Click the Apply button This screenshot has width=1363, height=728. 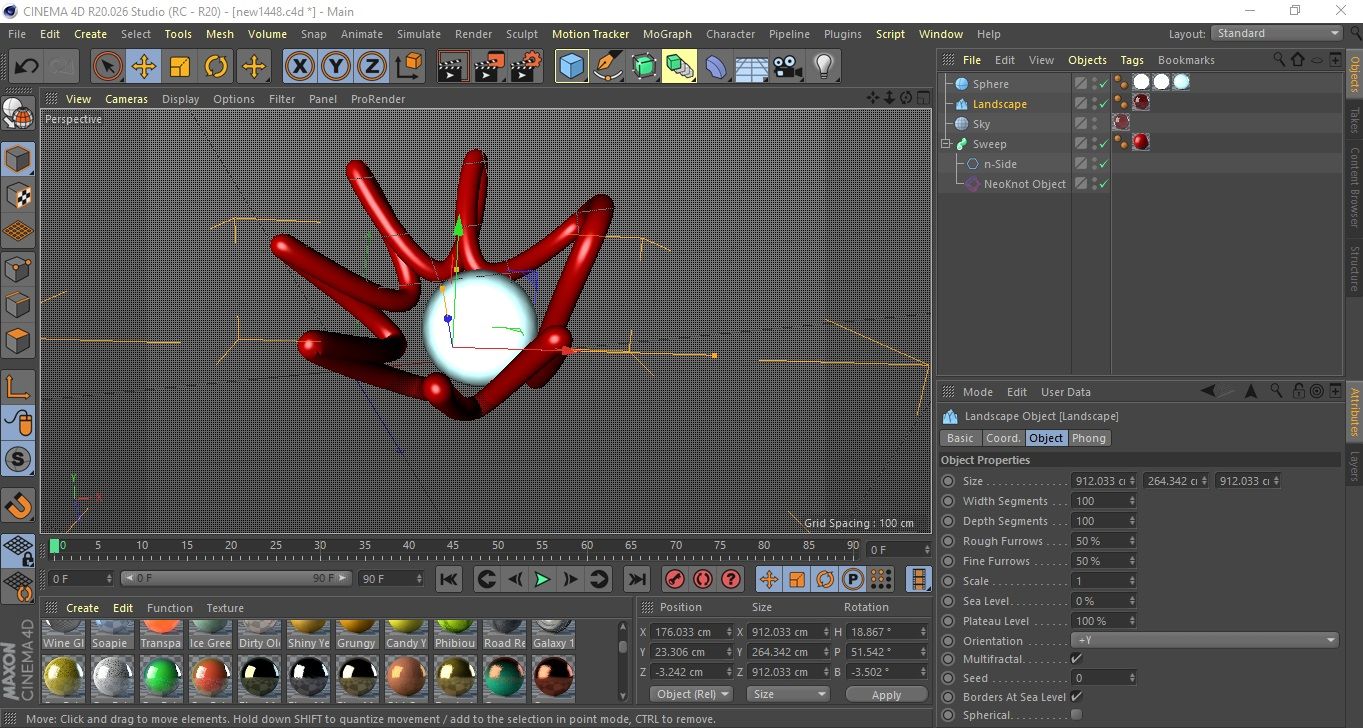[886, 695]
